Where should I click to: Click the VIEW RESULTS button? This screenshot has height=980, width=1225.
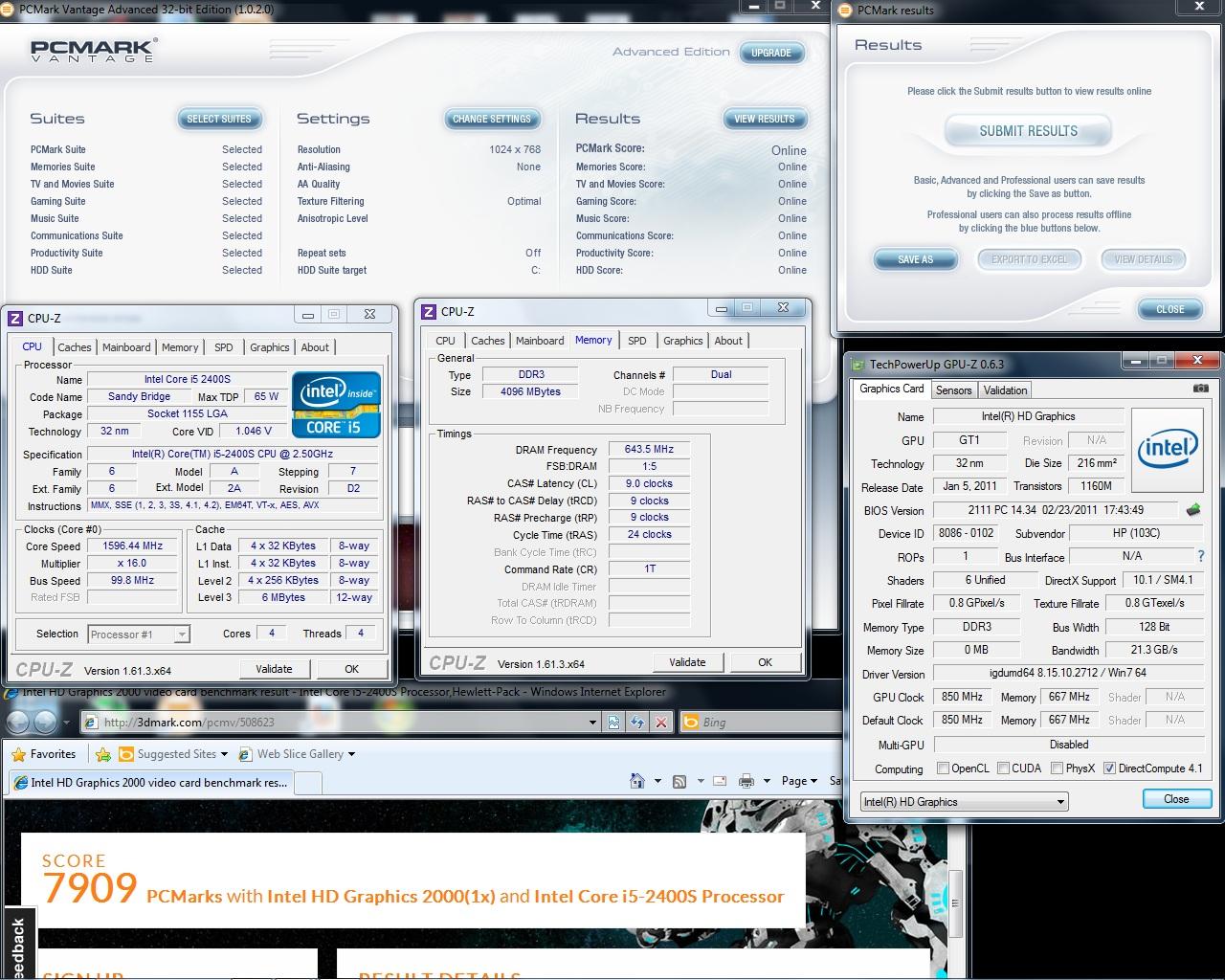pos(765,119)
